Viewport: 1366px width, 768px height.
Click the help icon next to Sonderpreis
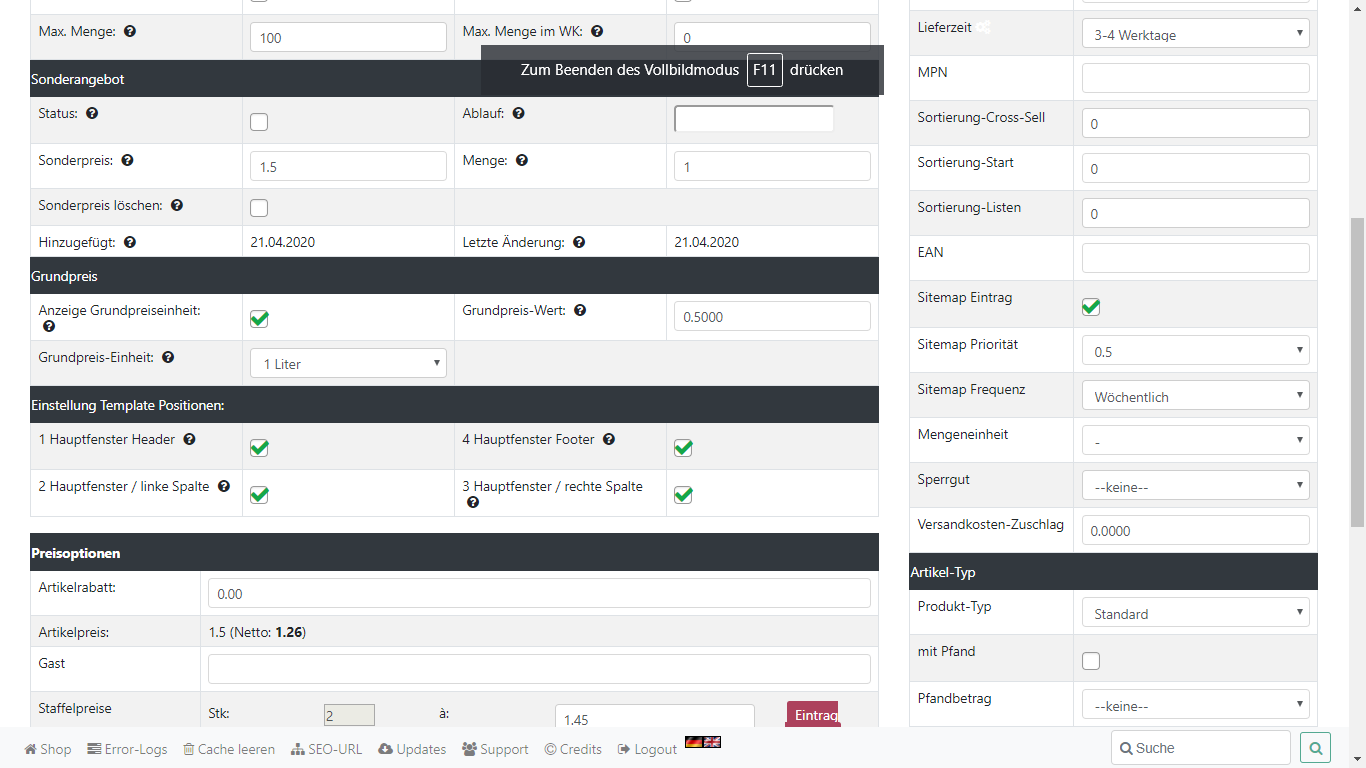click(127, 160)
